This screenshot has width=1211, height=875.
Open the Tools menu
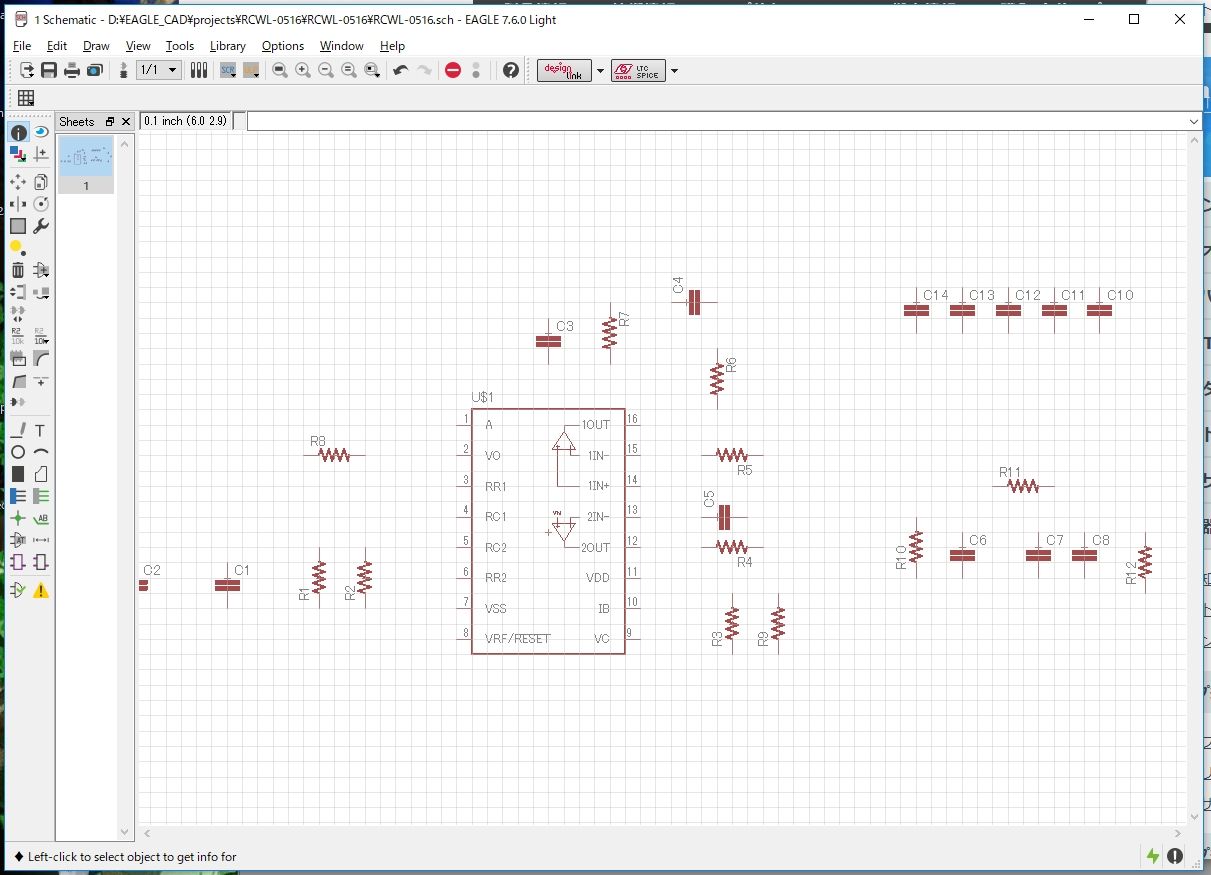coord(180,46)
